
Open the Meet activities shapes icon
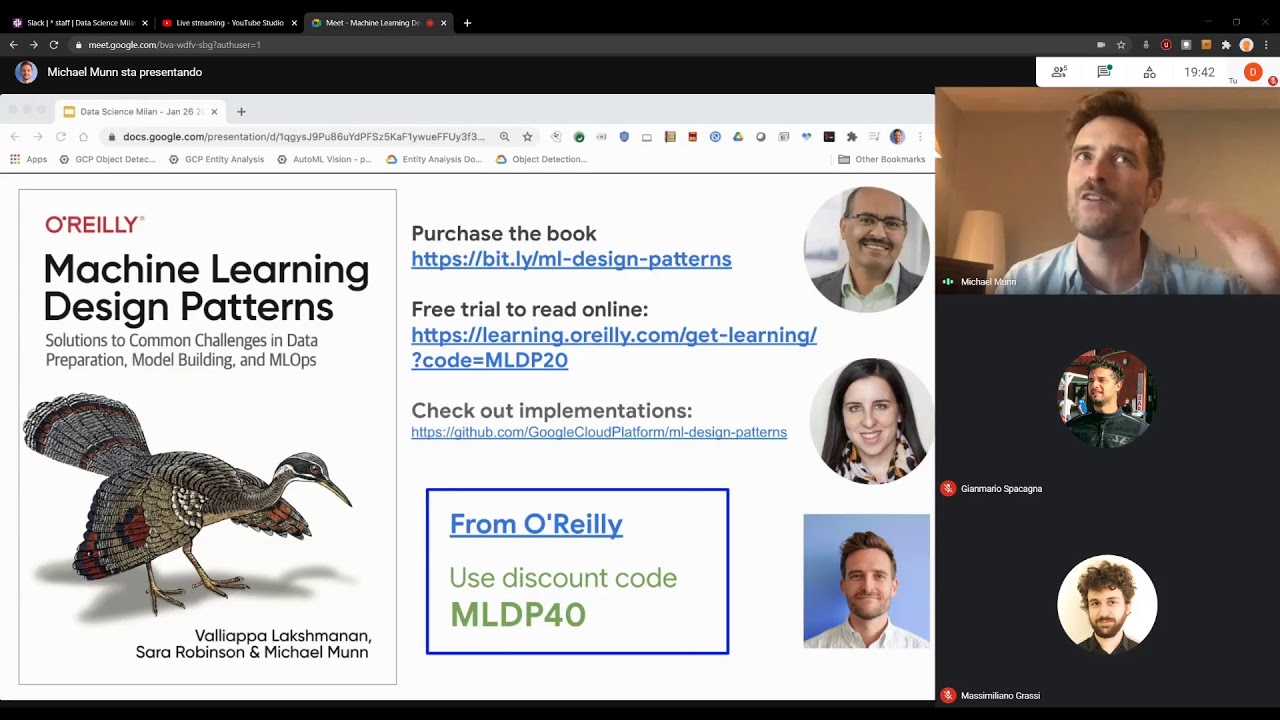(x=1149, y=72)
